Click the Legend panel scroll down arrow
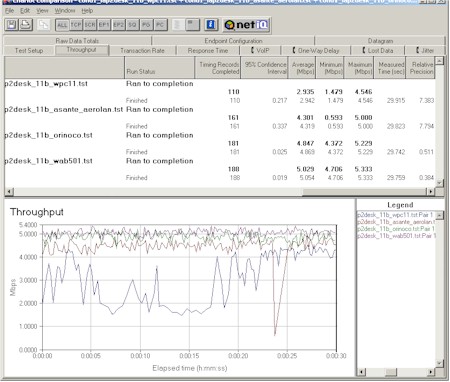This screenshot has width=450, height=382. point(440,363)
